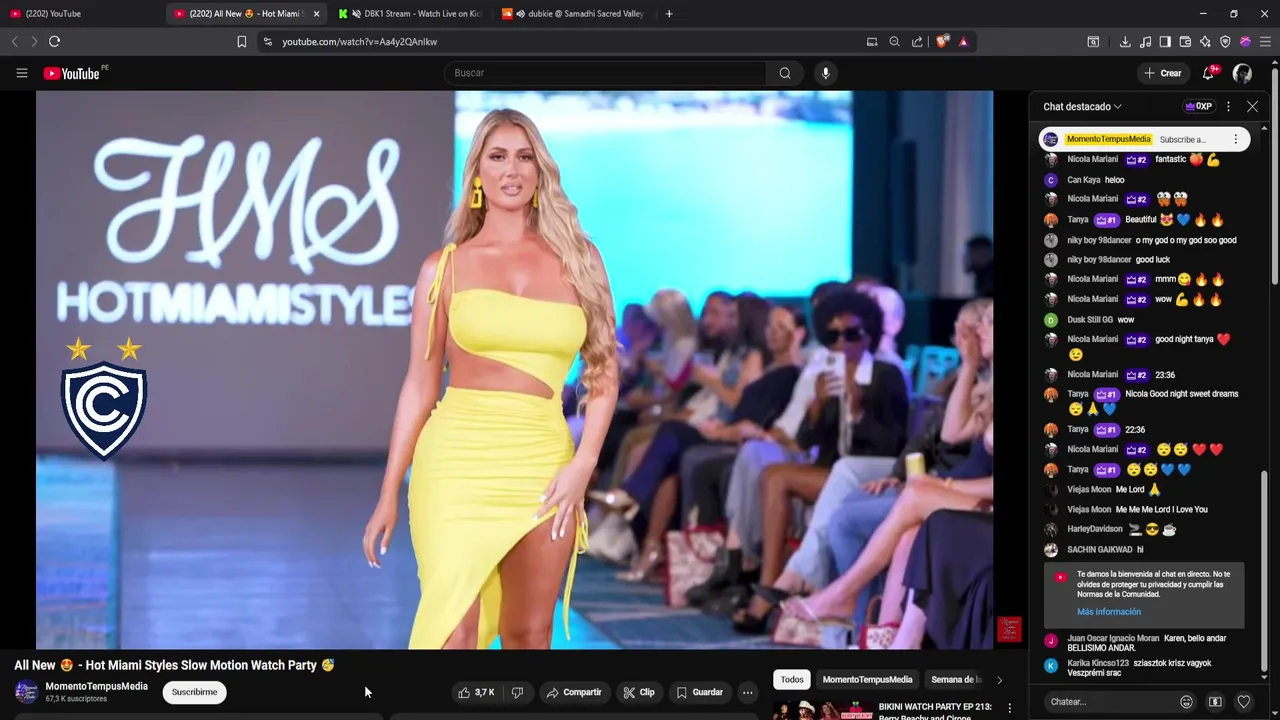Select the MomentoTempusMedia filter chip

point(867,680)
